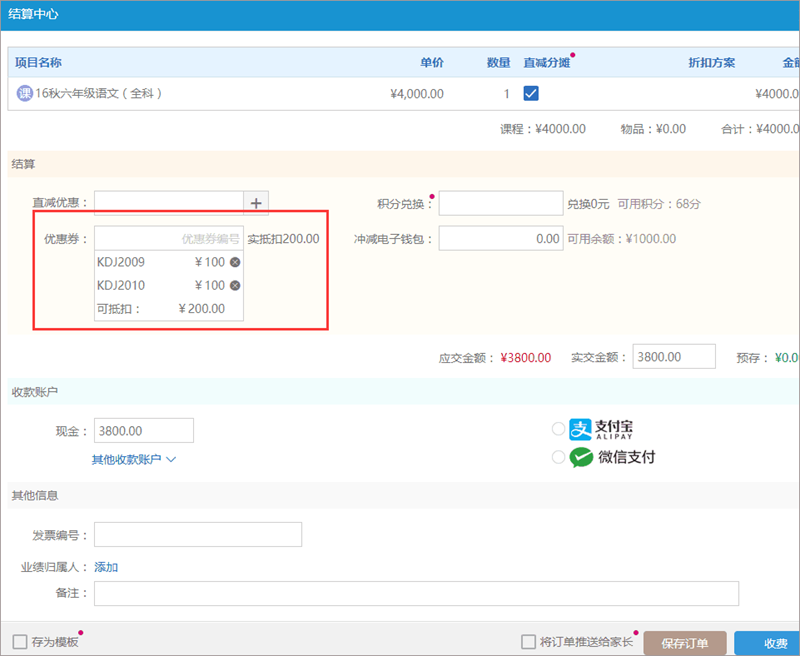Click the 添加 link for 业绩归属人

point(106,567)
